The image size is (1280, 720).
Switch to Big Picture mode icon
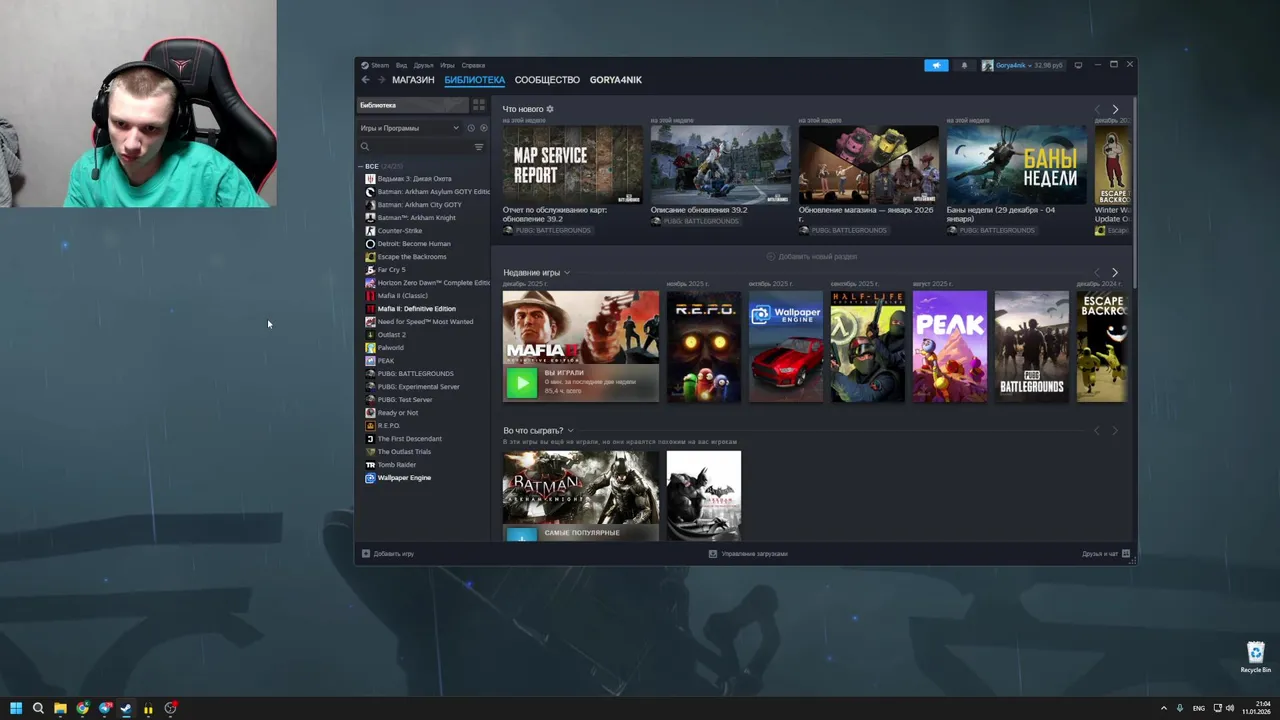pyautogui.click(x=1078, y=65)
